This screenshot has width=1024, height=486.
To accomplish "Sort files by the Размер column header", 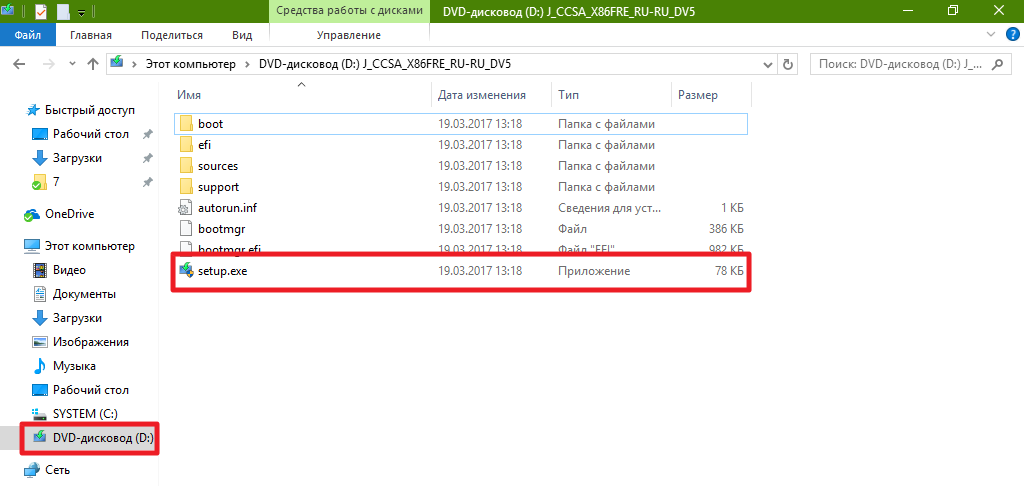I will pyautogui.click(x=697, y=95).
